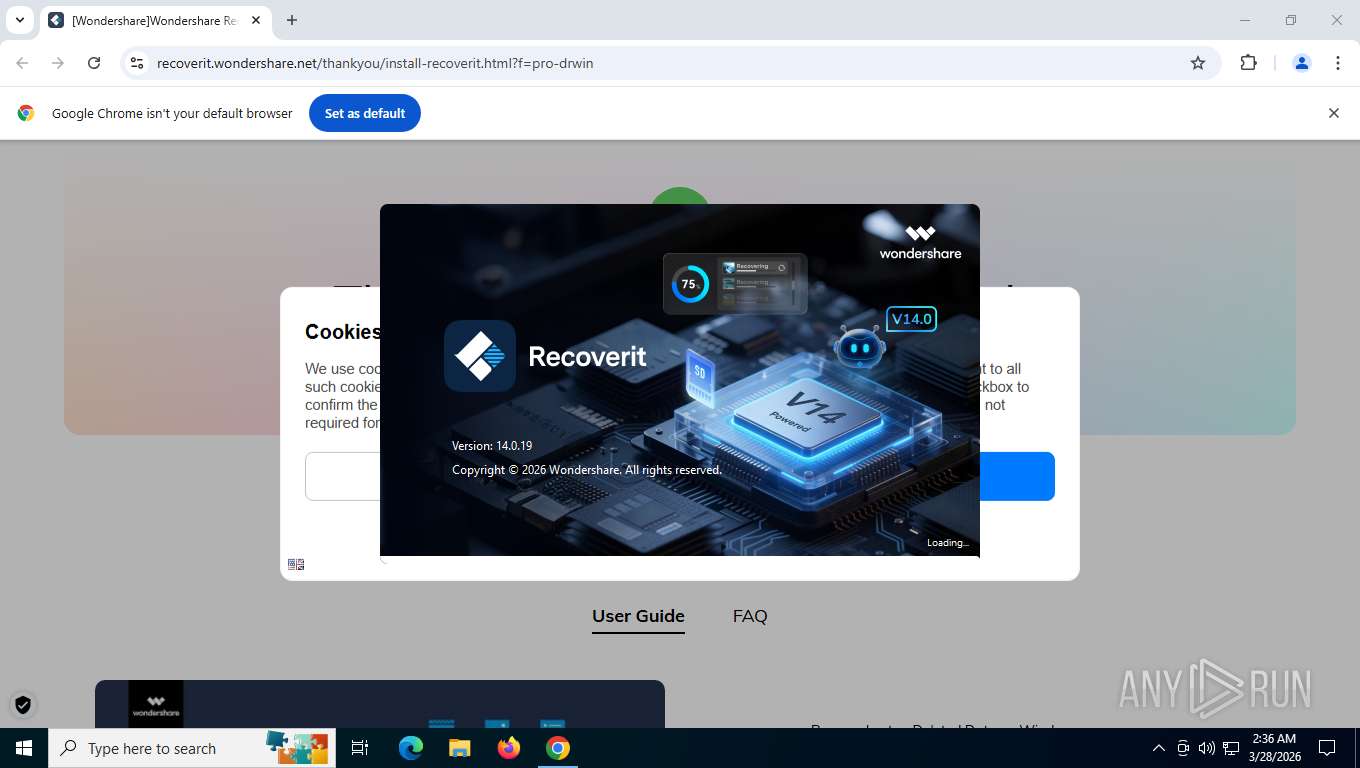Set Chrome as default browser
The width and height of the screenshot is (1360, 768).
(x=365, y=113)
